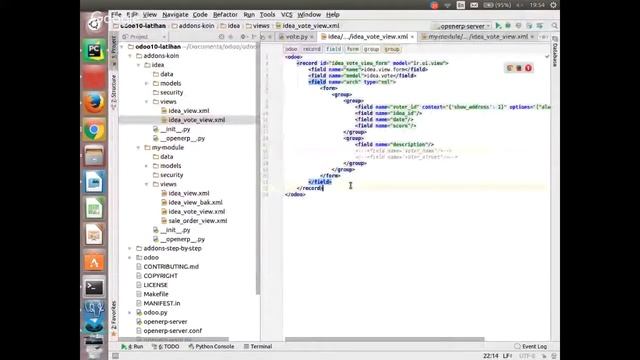Expand the models folder under idea
The width and height of the screenshot is (640, 360).
pyautogui.click(x=147, y=84)
